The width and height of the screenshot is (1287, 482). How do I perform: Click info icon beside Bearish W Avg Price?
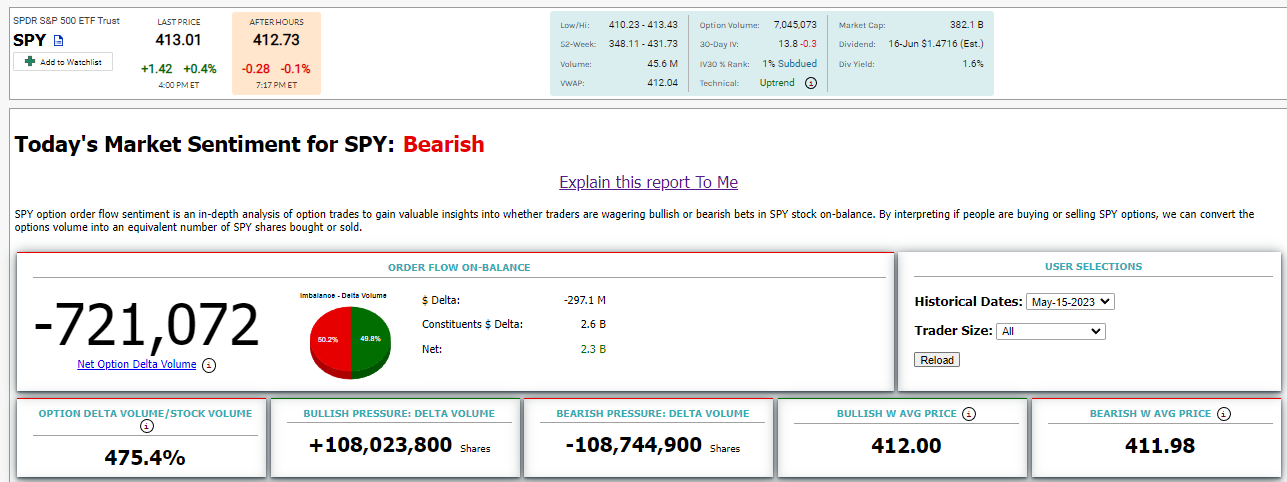pyautogui.click(x=1224, y=413)
